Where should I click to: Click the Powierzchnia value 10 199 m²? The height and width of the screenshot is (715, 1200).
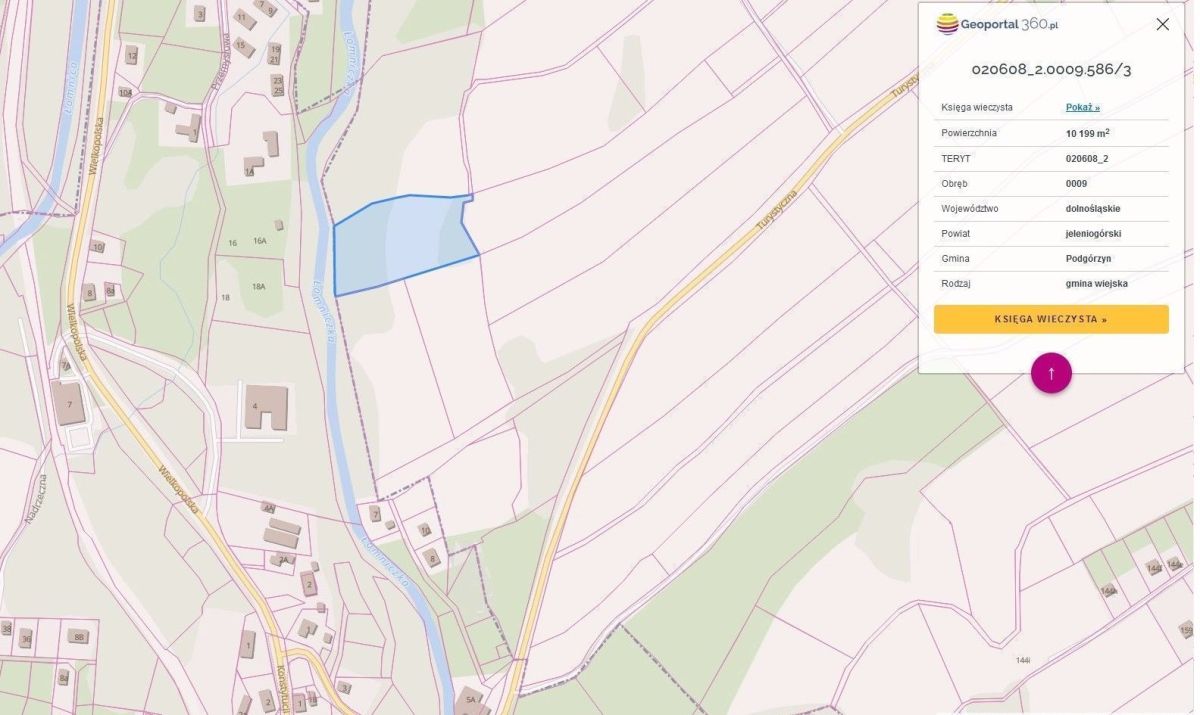tap(1087, 133)
